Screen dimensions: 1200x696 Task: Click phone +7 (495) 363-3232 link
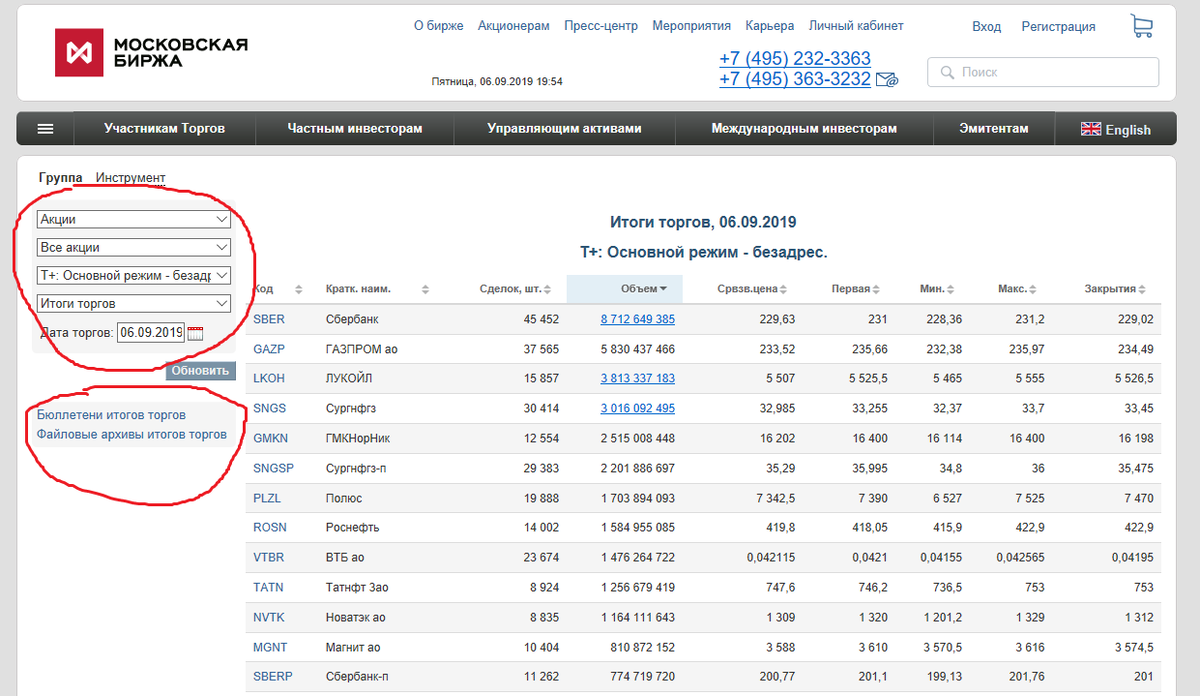795,79
